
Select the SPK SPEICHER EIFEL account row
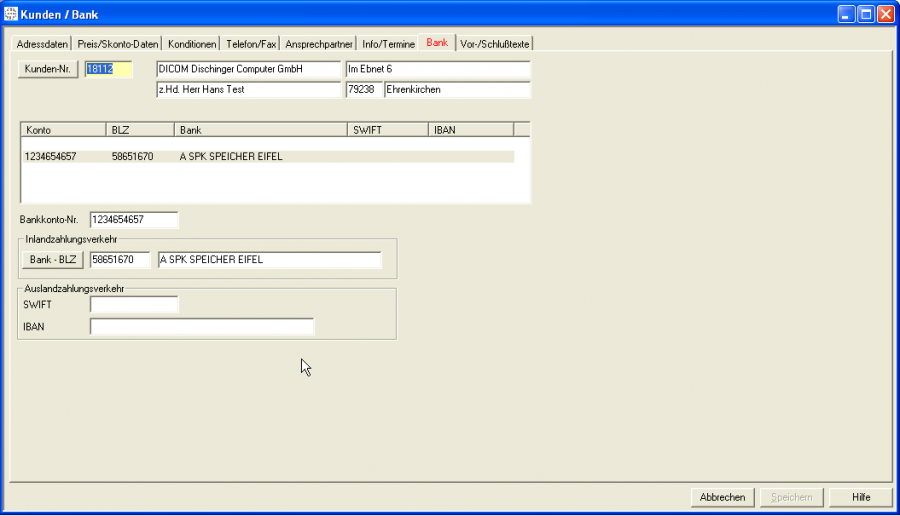pyautogui.click(x=268, y=157)
